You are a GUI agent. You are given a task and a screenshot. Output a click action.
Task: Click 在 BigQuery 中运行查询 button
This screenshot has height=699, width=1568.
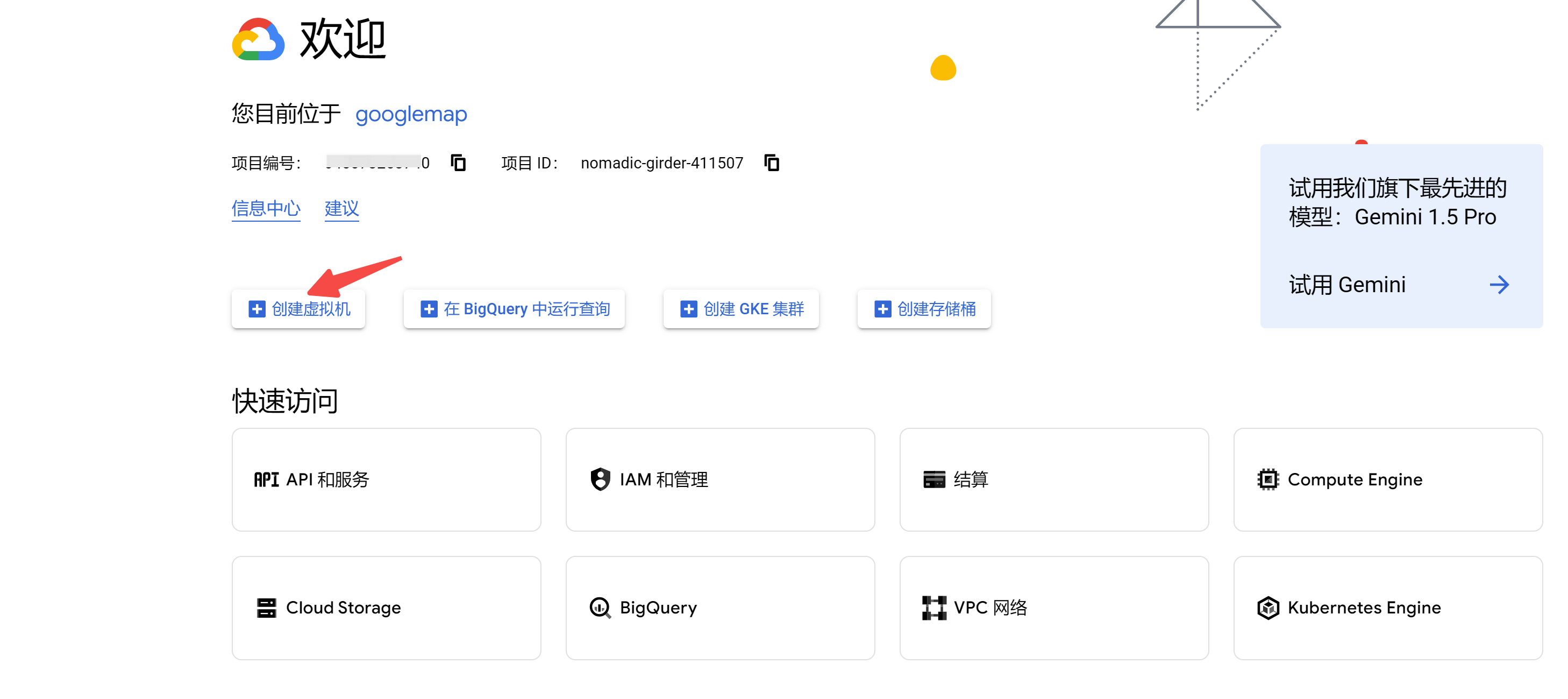(x=514, y=309)
